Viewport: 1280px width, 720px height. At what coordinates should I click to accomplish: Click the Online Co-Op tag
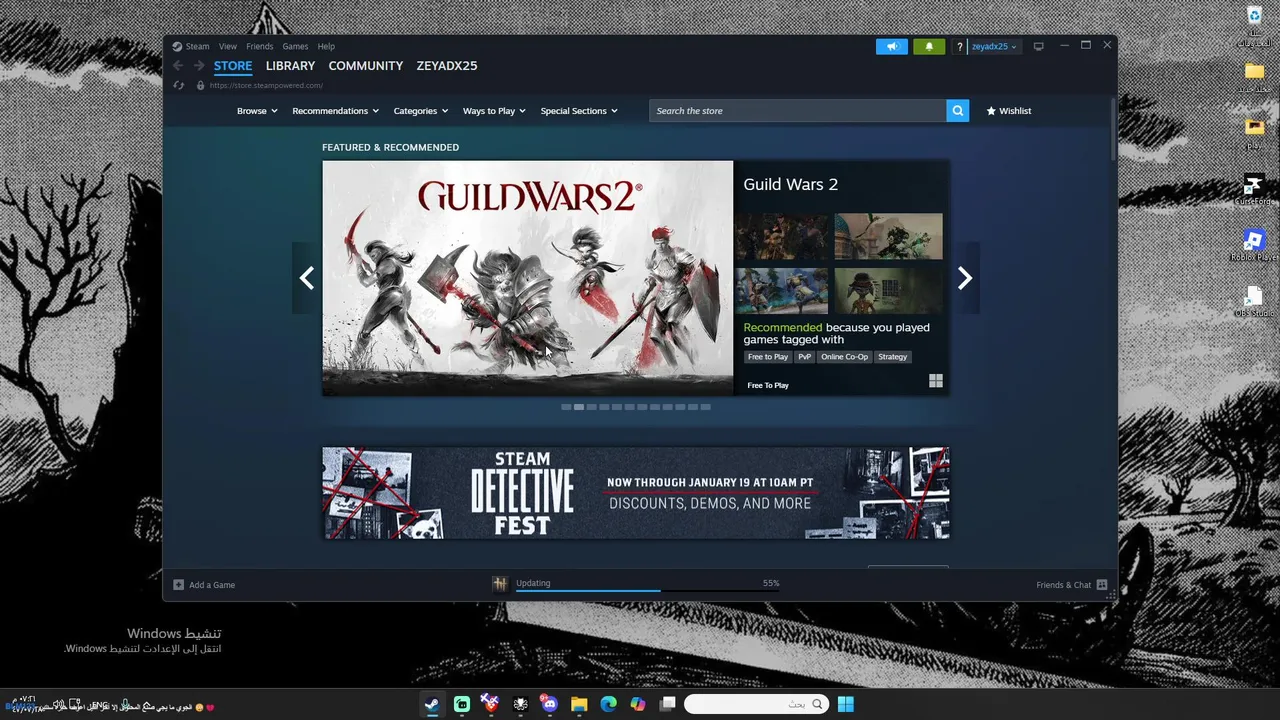tap(845, 357)
